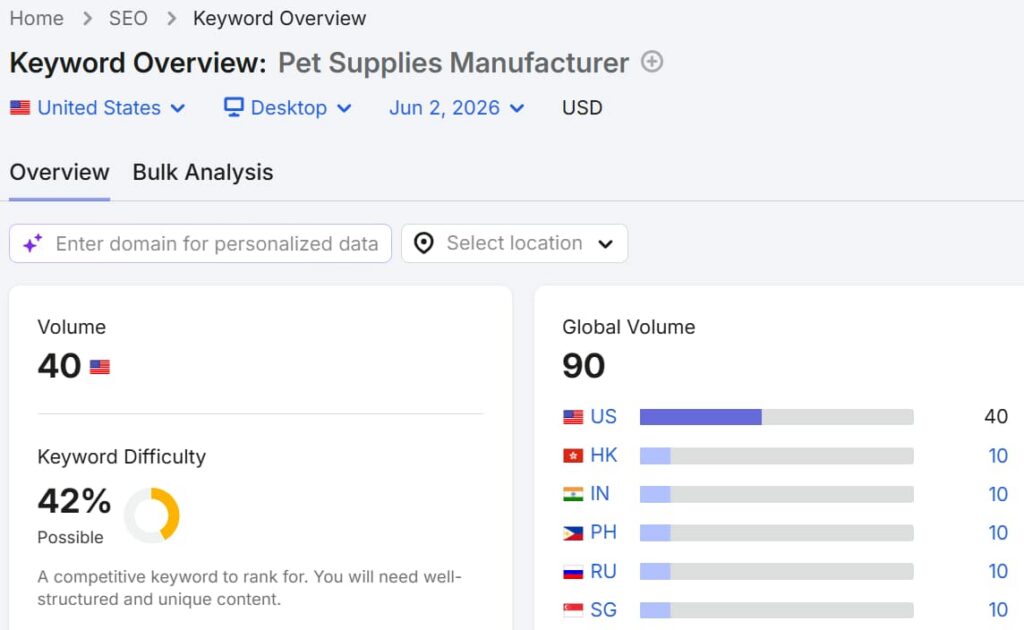Click the SG volume value 10
This screenshot has height=630, width=1024.
998,610
